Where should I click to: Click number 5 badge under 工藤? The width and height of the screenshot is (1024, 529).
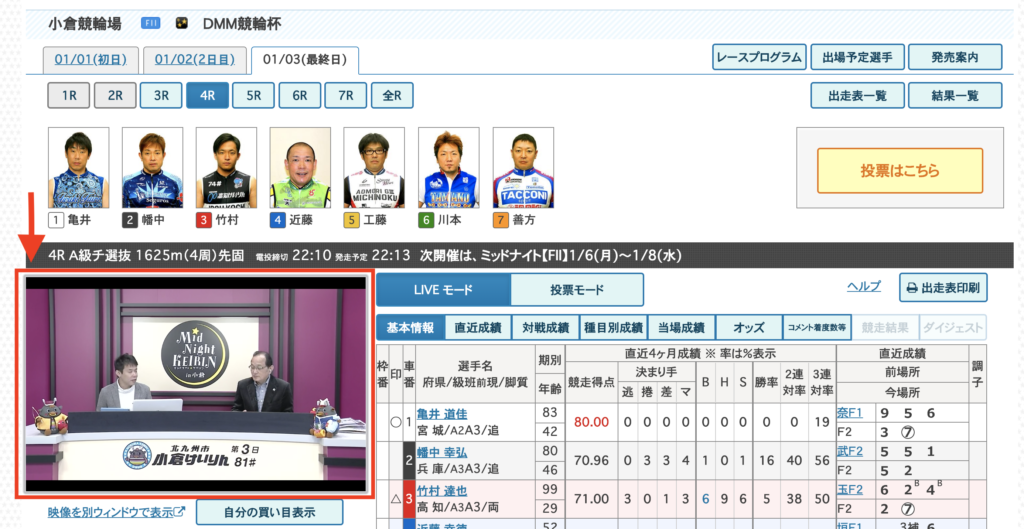point(351,220)
